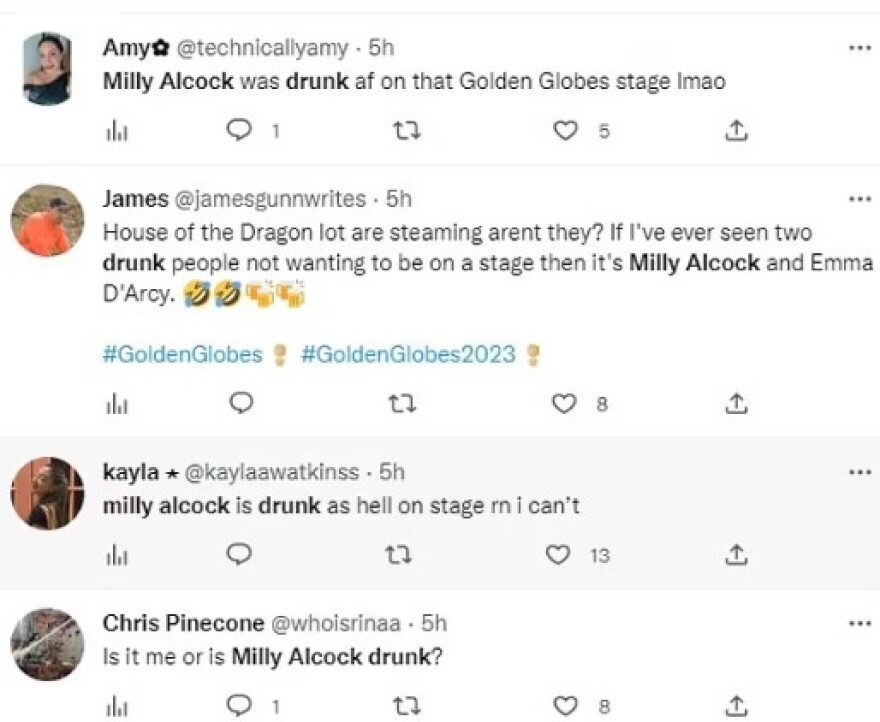Open Chris Pinecone's profile picture

pyautogui.click(x=47, y=644)
